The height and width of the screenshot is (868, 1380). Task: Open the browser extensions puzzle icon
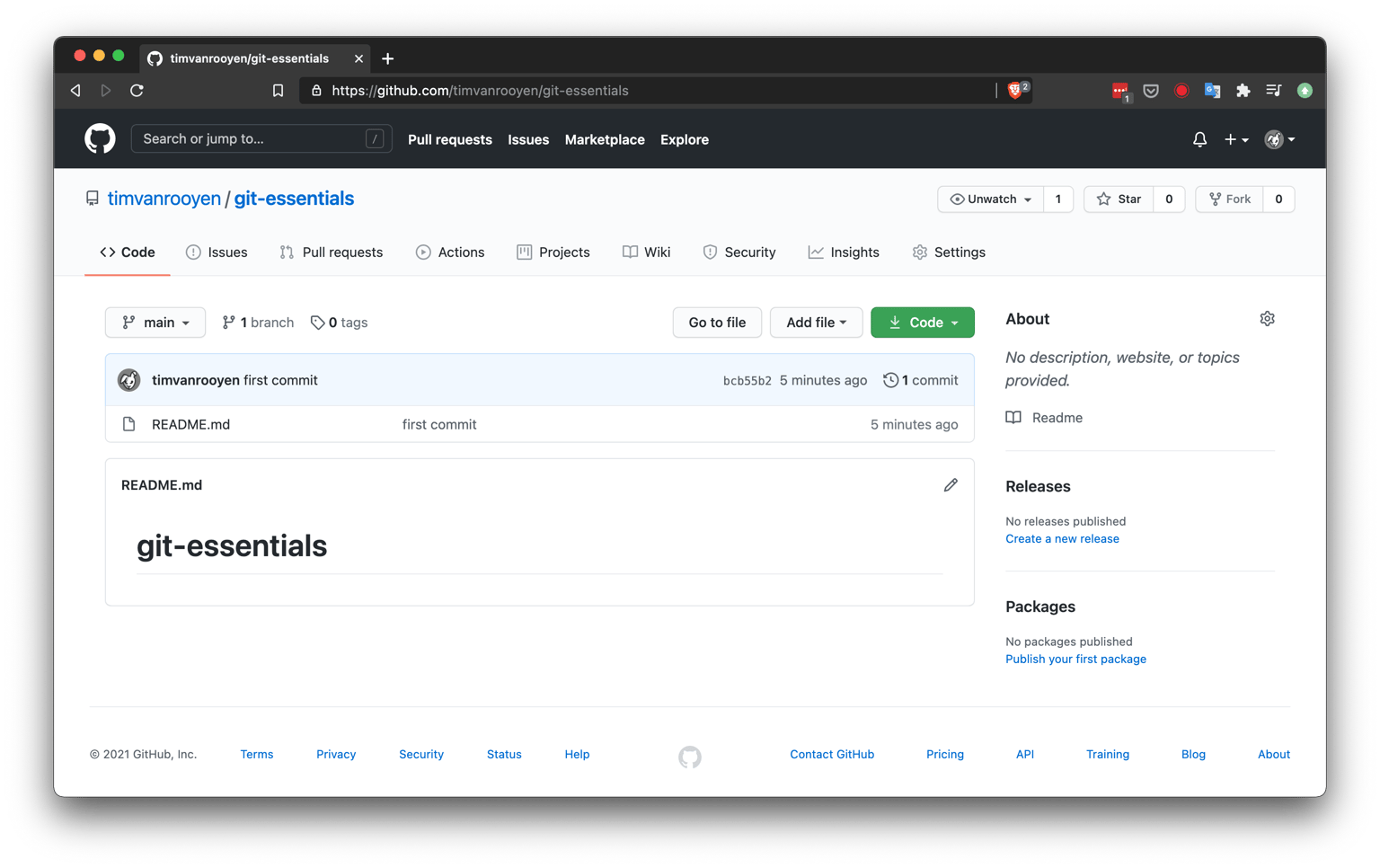tap(1243, 91)
